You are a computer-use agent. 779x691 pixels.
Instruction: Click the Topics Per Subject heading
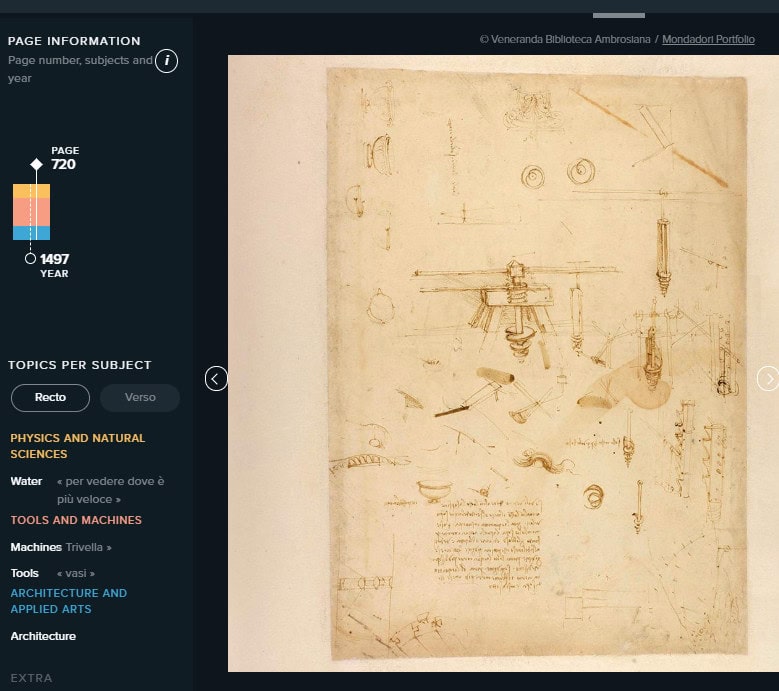pos(79,365)
